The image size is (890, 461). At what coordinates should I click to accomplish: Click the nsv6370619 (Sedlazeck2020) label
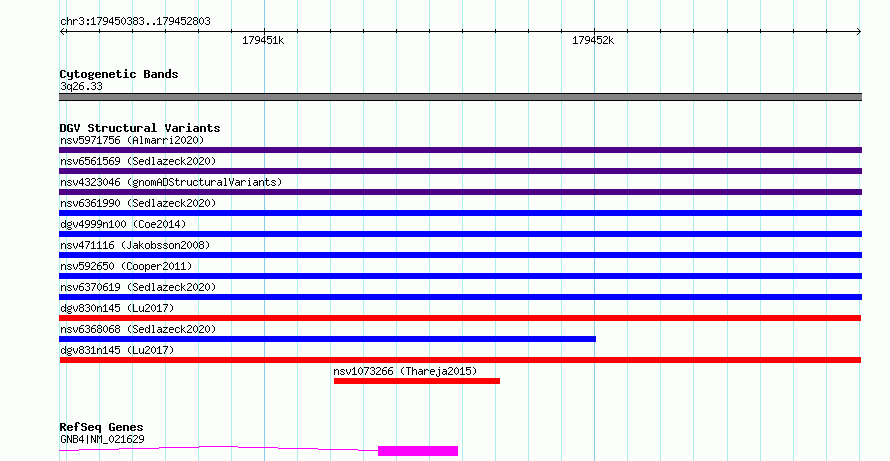coord(138,287)
